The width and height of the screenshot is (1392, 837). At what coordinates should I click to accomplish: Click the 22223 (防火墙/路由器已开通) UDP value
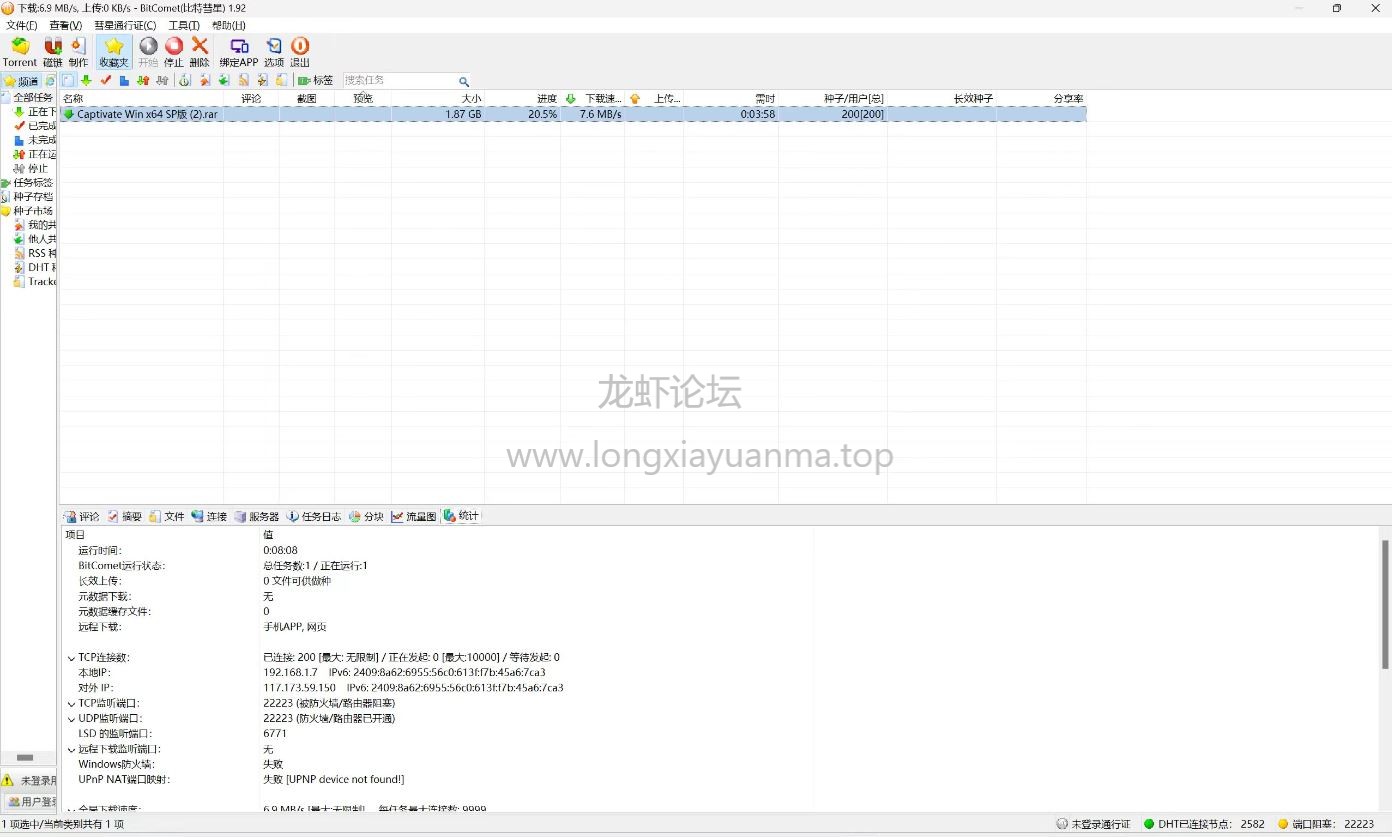point(329,719)
